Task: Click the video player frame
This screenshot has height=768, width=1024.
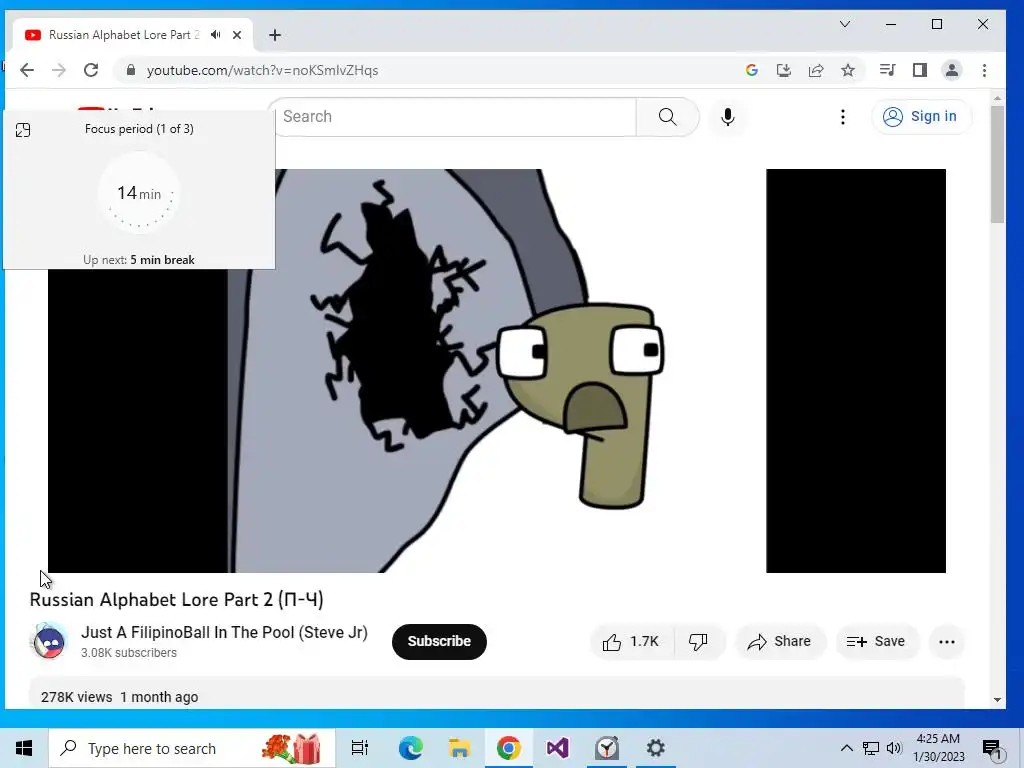Action: [x=496, y=370]
